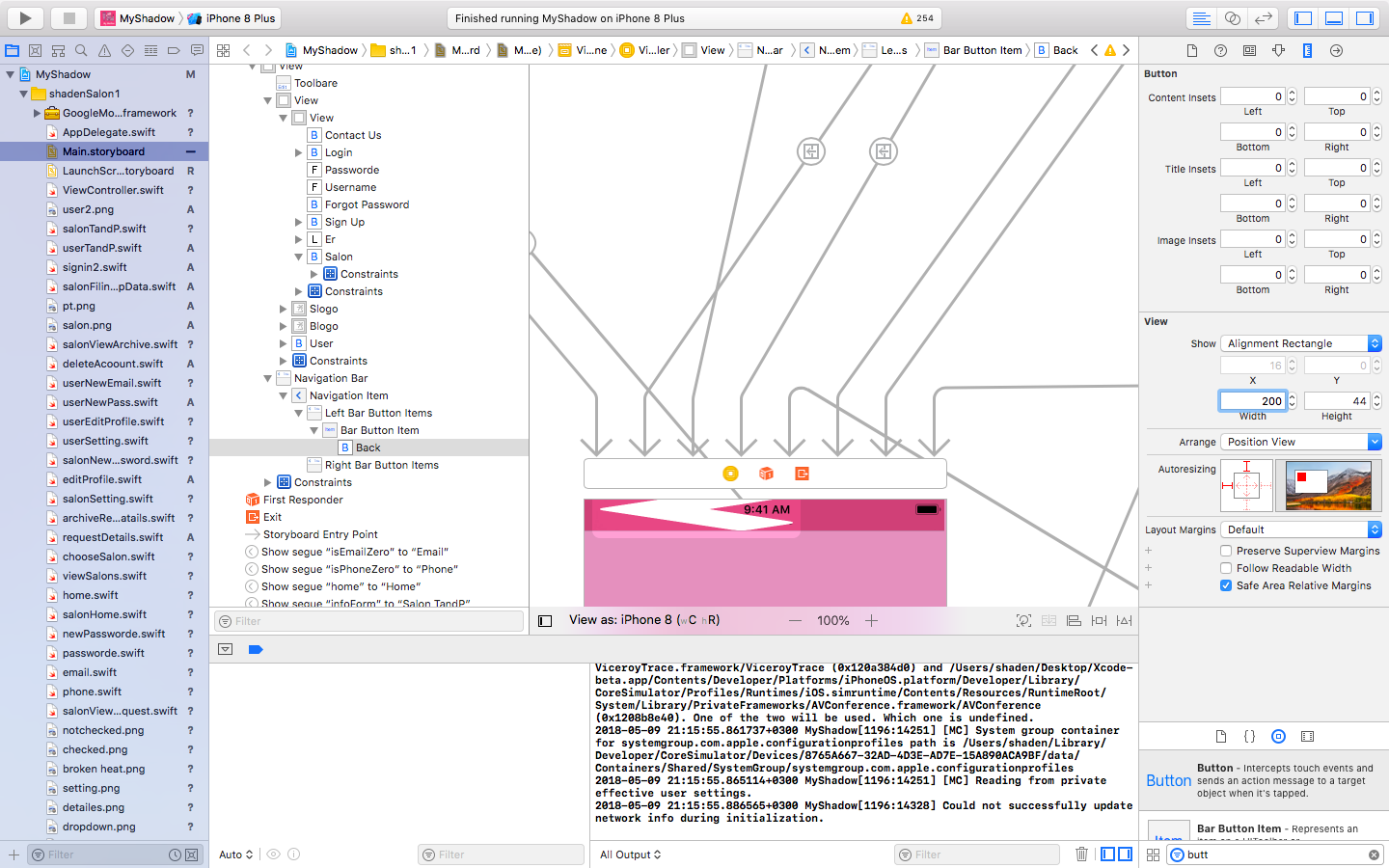The width and height of the screenshot is (1389, 868).
Task: Select the Forgot Password button in outline
Action: 367,204
